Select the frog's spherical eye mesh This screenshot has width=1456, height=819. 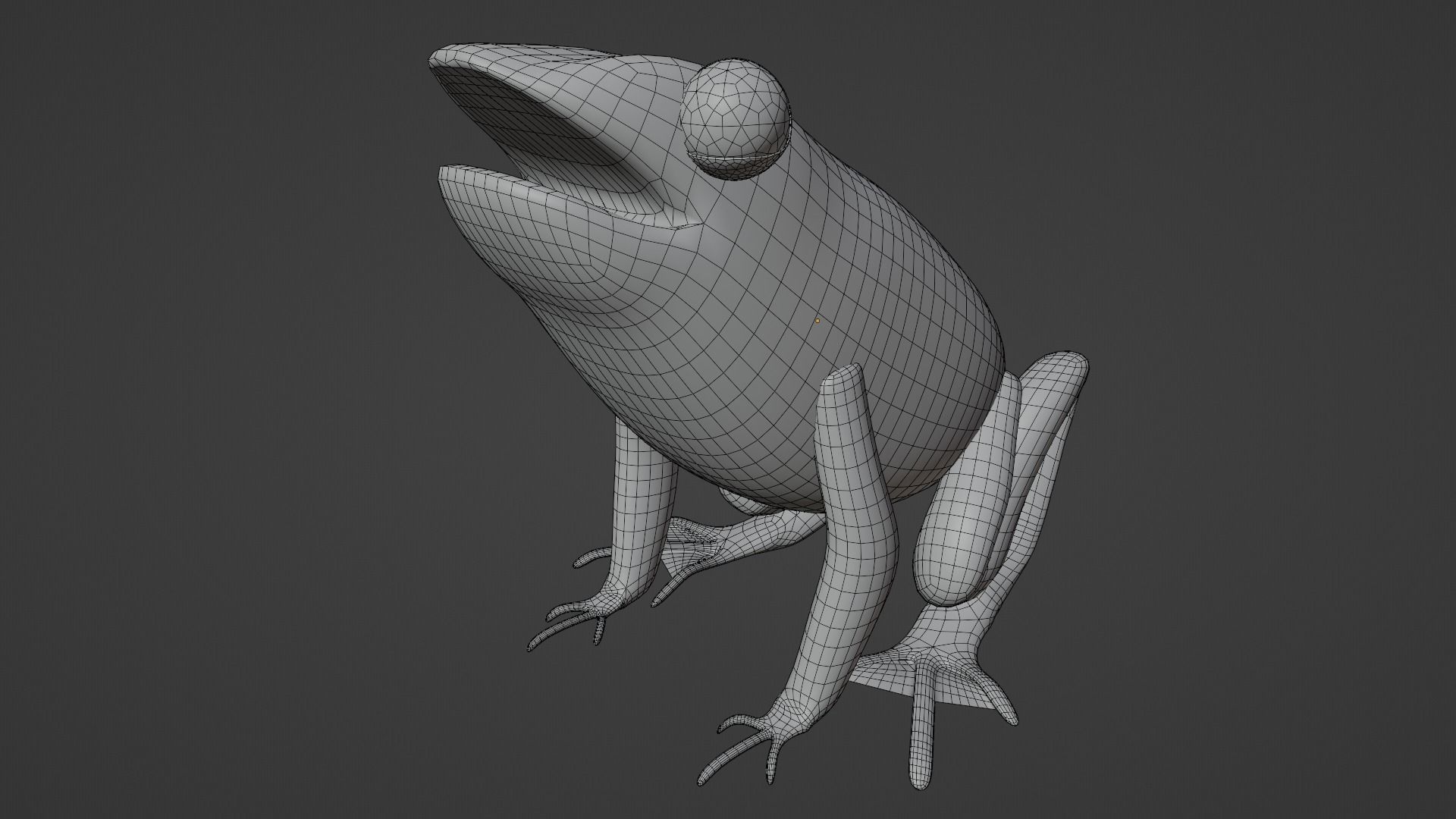point(734,118)
